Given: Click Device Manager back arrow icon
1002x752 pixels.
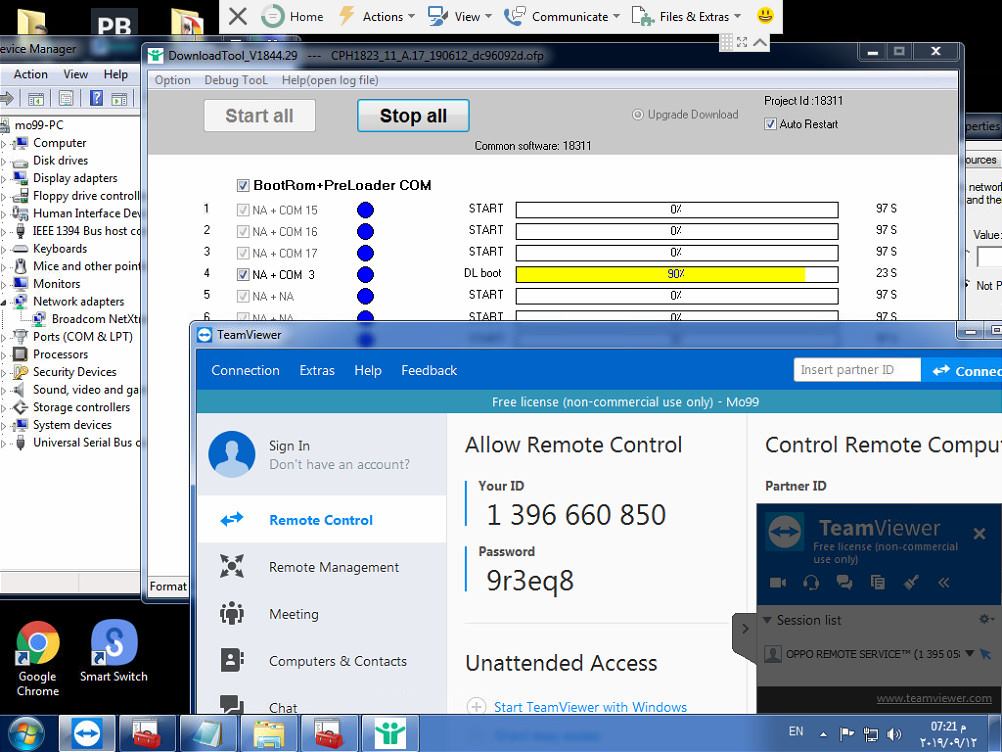Looking at the screenshot, I should coord(7,98).
